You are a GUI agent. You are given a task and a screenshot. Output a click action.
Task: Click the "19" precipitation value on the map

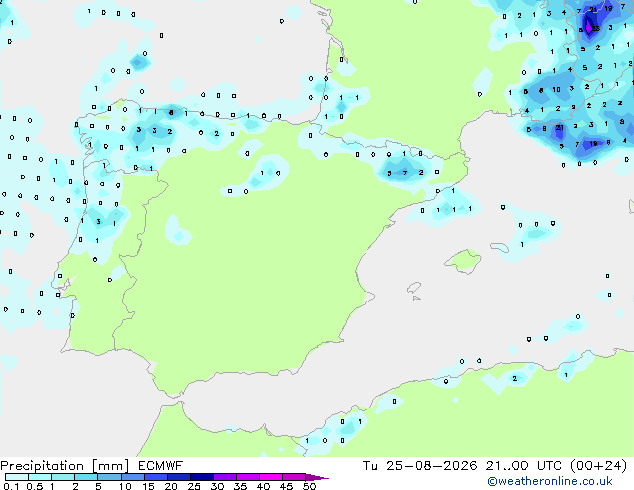[593, 143]
